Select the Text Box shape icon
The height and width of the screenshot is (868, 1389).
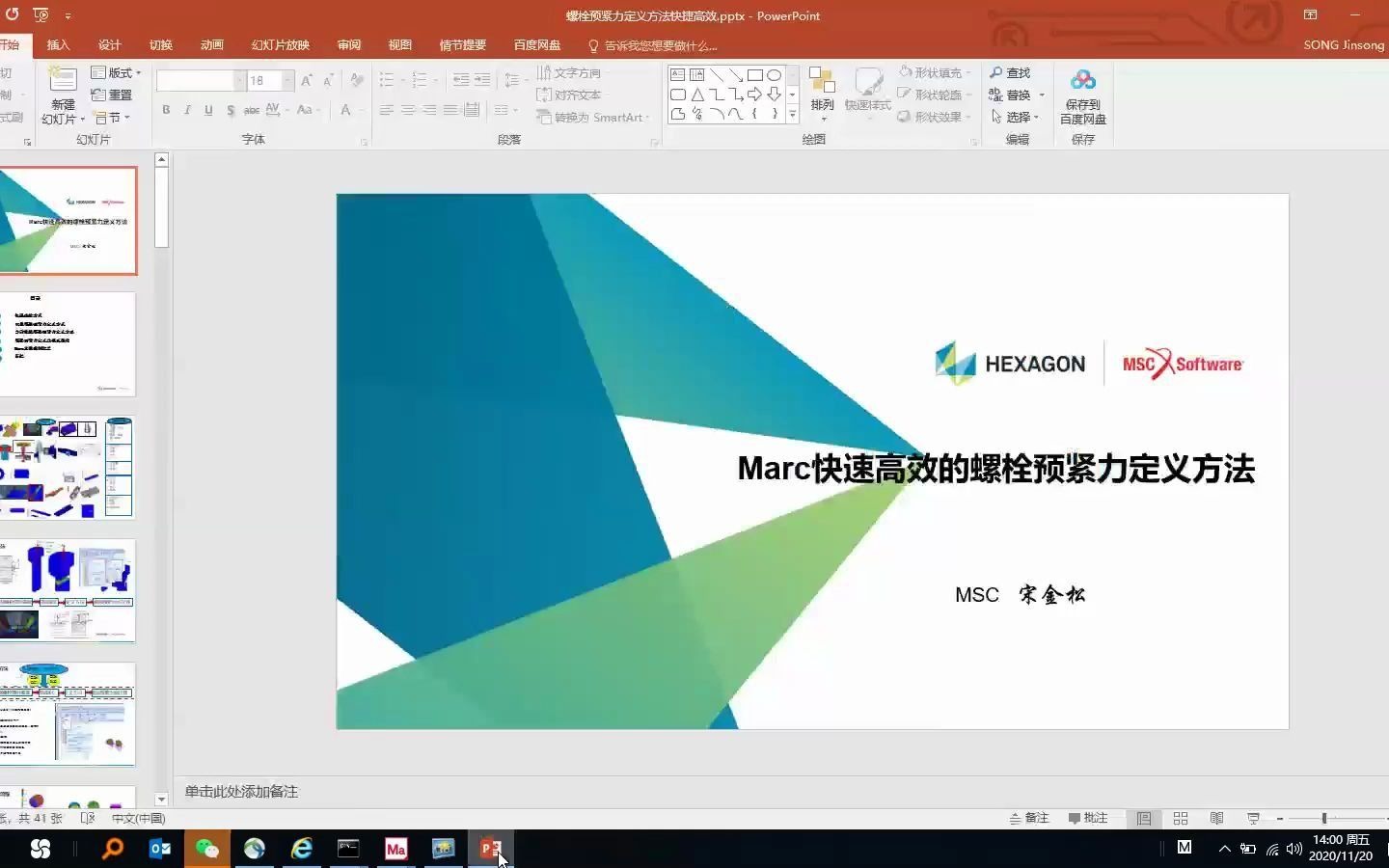pyautogui.click(x=677, y=75)
